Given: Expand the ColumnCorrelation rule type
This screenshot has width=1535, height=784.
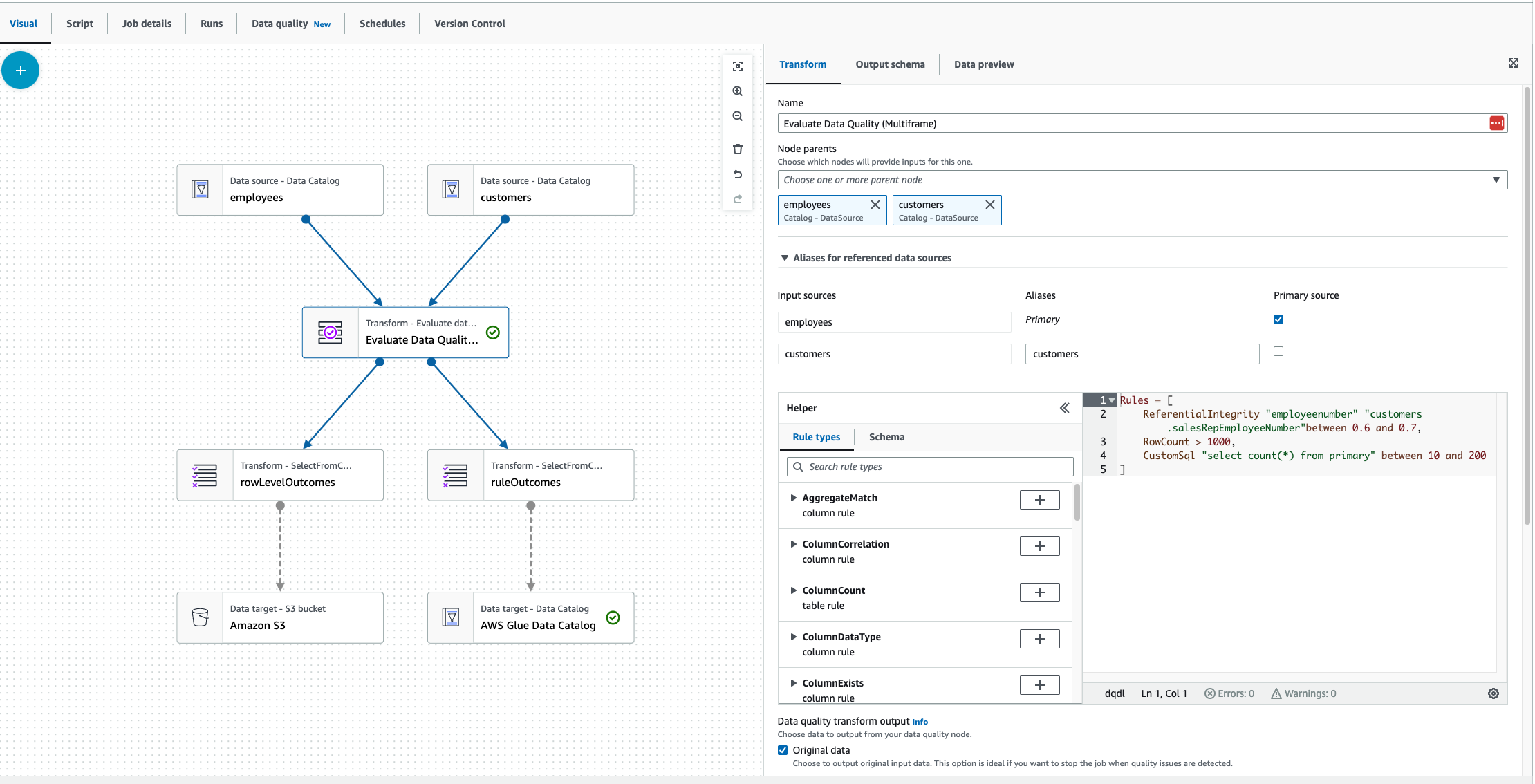Looking at the screenshot, I should point(794,543).
